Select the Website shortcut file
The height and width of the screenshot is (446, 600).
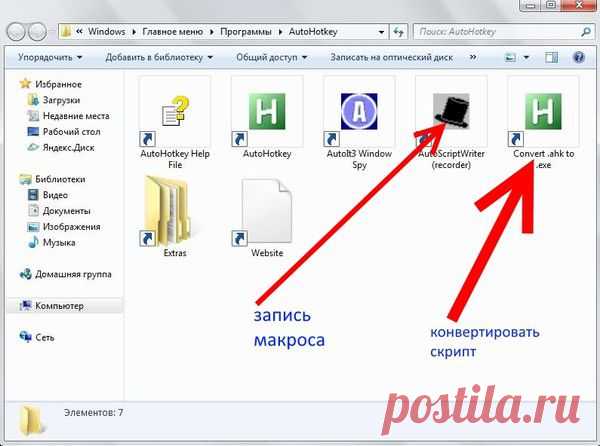(267, 216)
